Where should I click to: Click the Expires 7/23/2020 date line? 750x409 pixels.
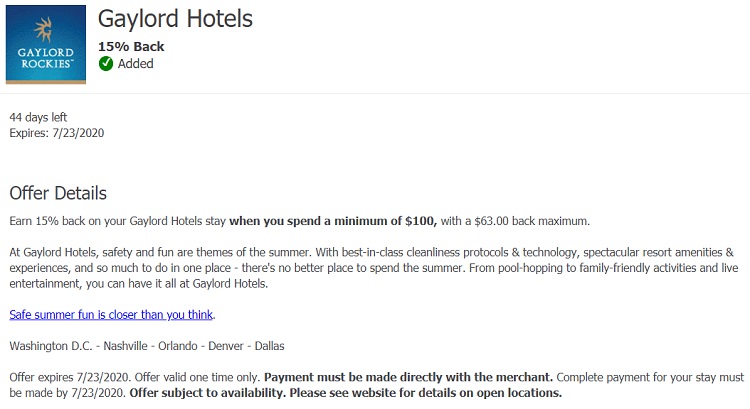(x=56, y=133)
